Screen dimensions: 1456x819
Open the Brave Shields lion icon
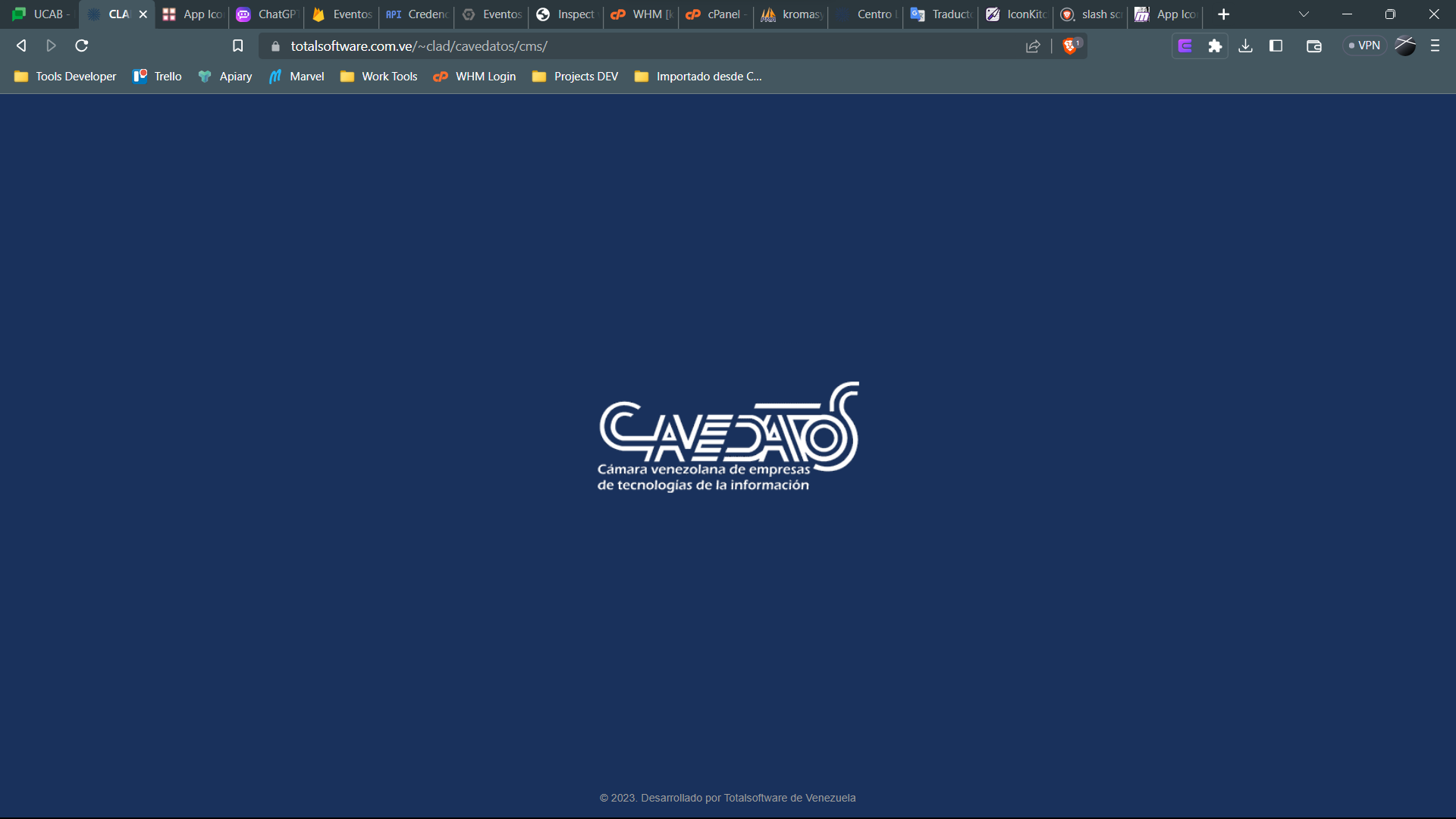tap(1070, 46)
